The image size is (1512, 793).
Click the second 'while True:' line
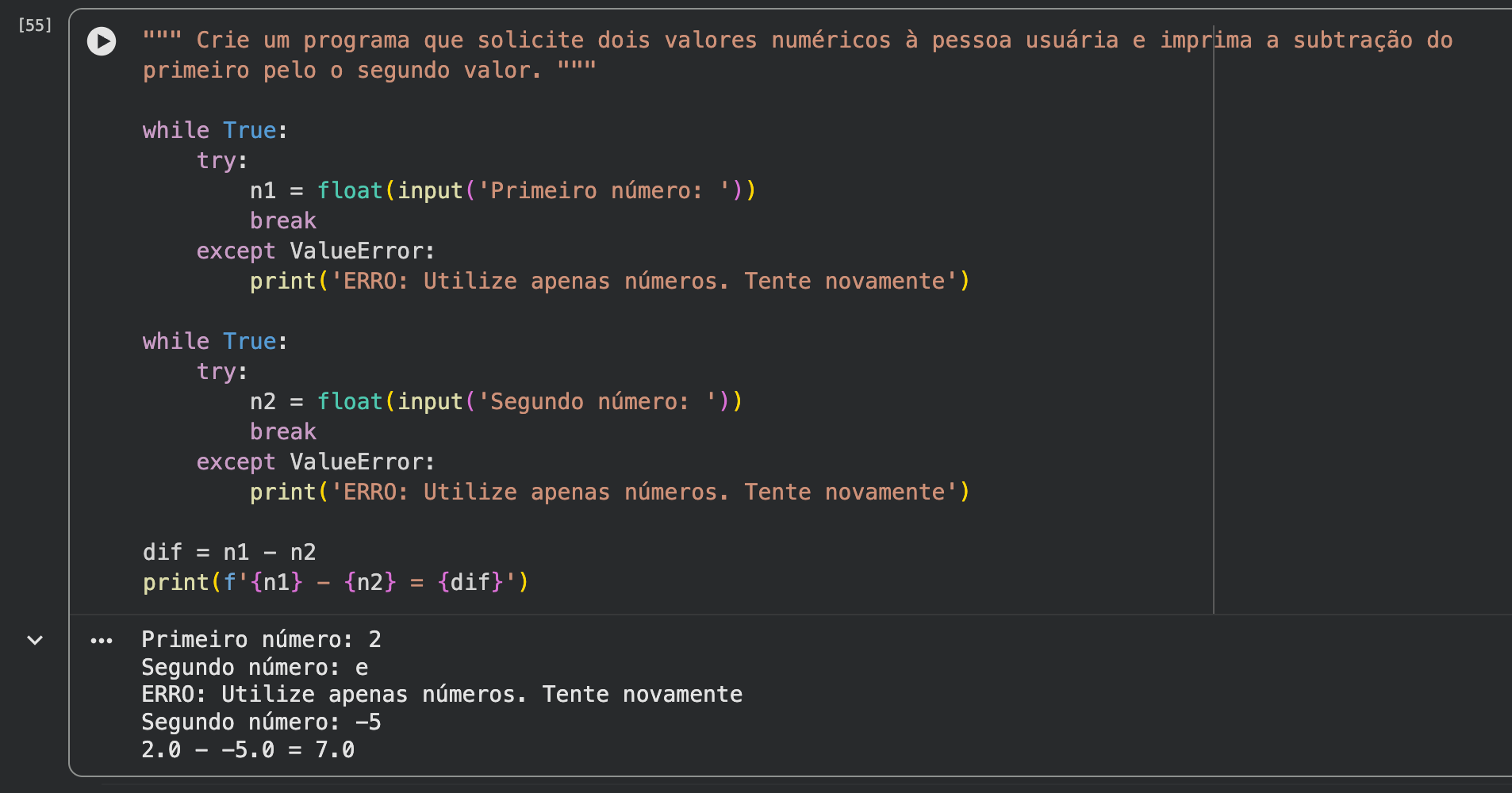coord(215,342)
